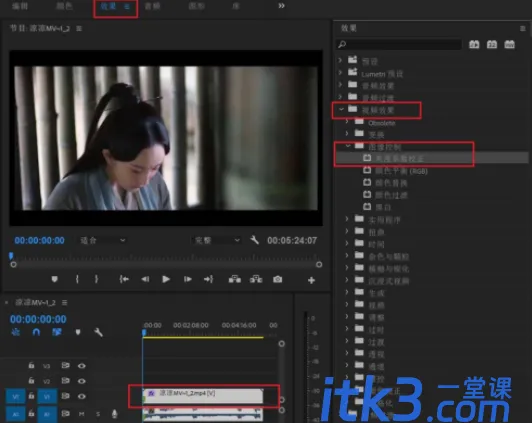Hide the V2 track with eye icon
The width and height of the screenshot is (532, 423).
(x=81, y=381)
